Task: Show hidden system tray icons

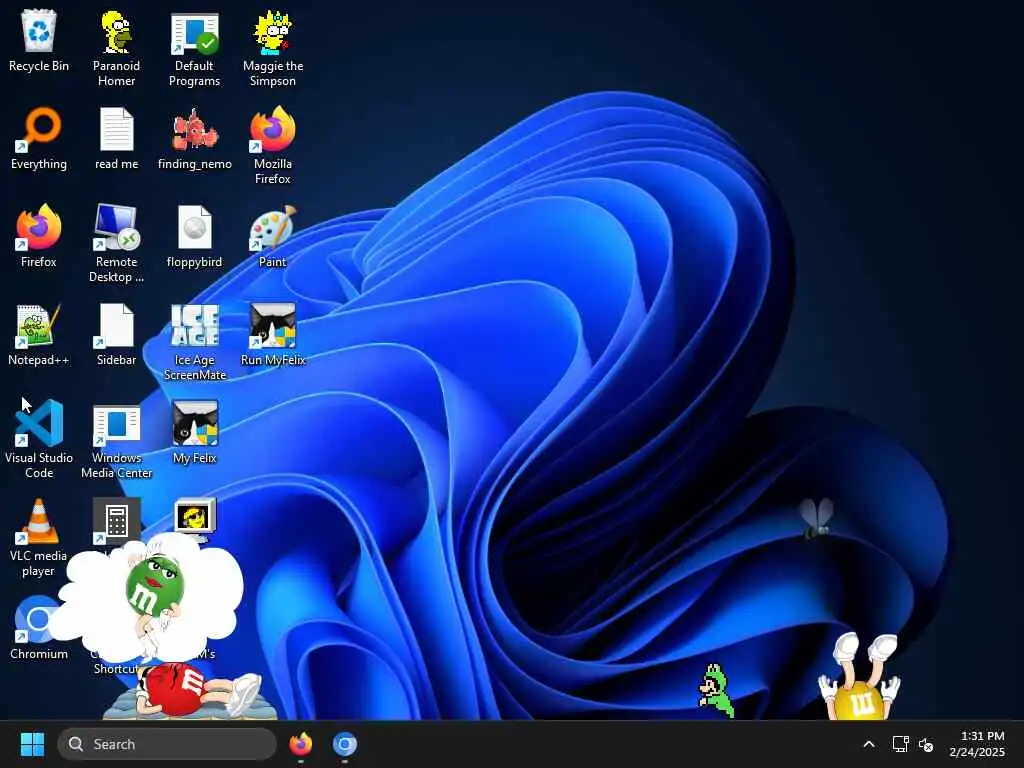Action: [869, 744]
